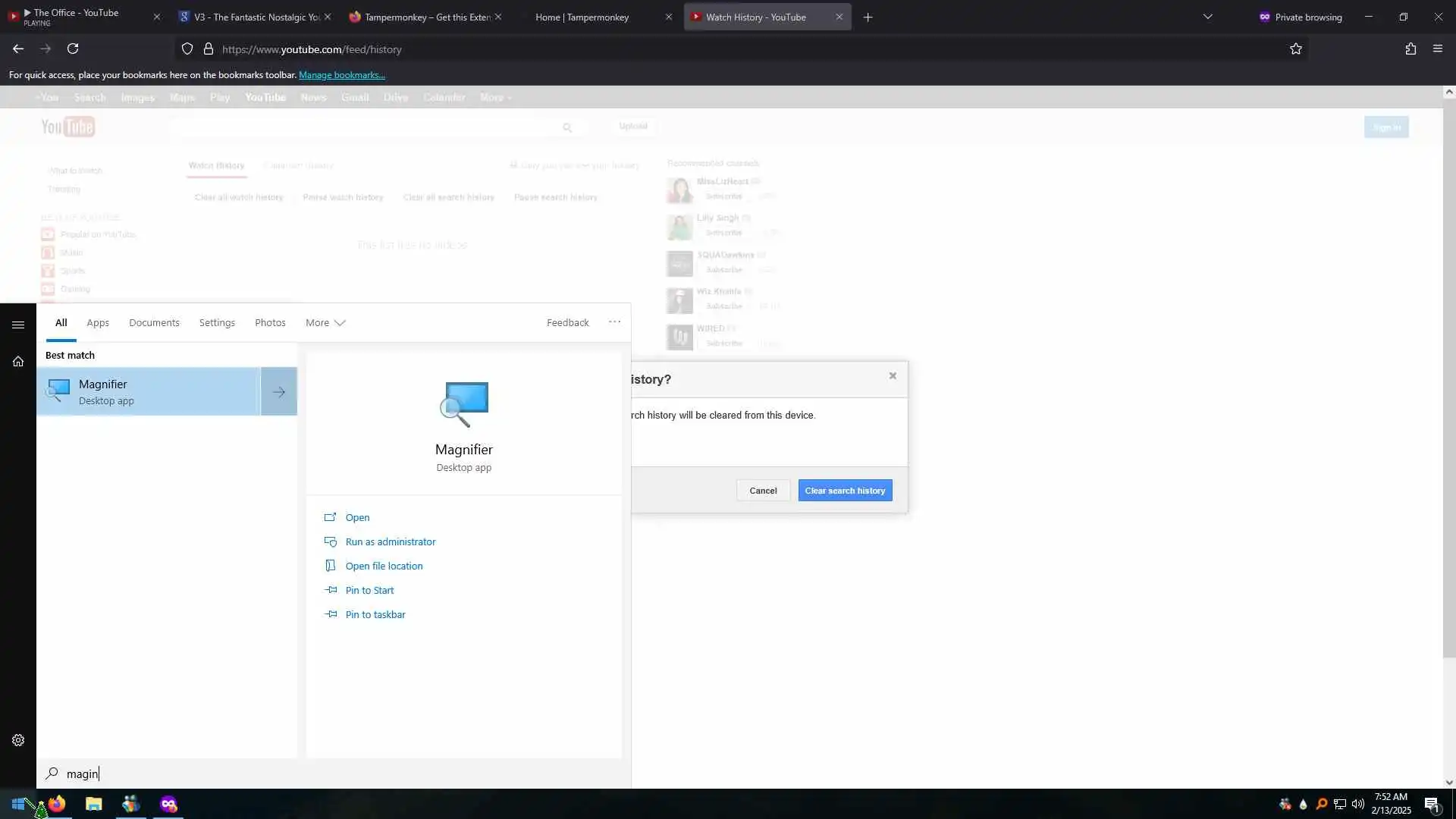This screenshot has height=819, width=1456.
Task: Bookmark this page with star icon
Action: 1295,49
